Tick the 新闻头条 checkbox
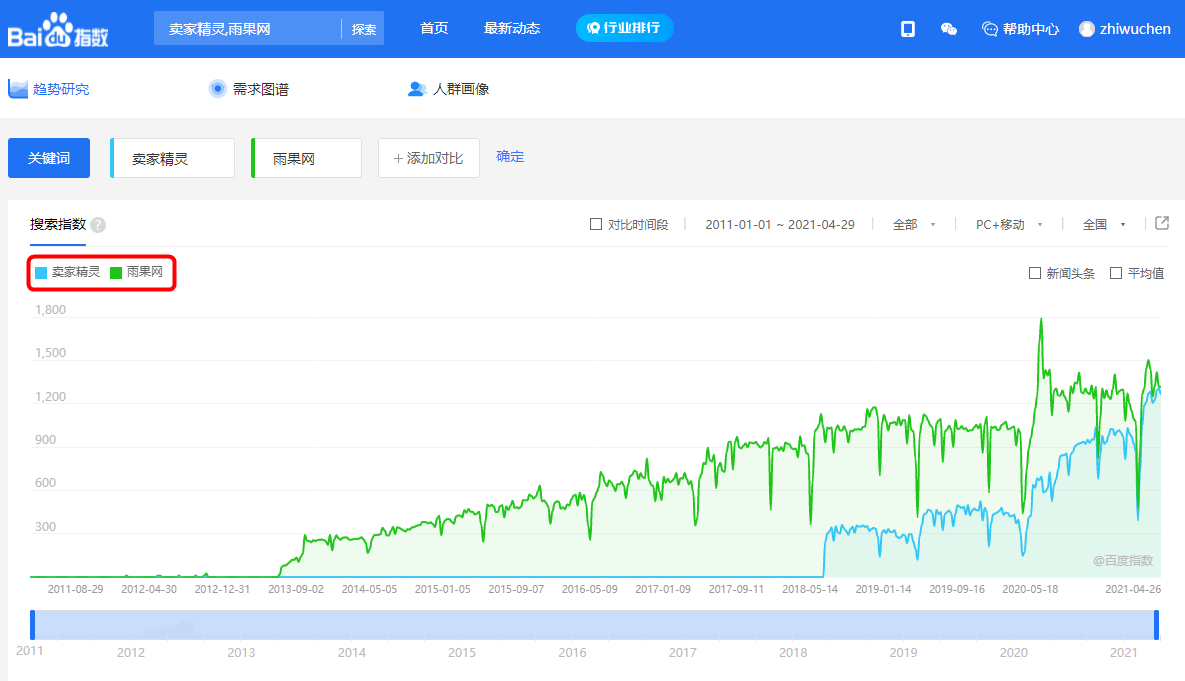 (1035, 273)
